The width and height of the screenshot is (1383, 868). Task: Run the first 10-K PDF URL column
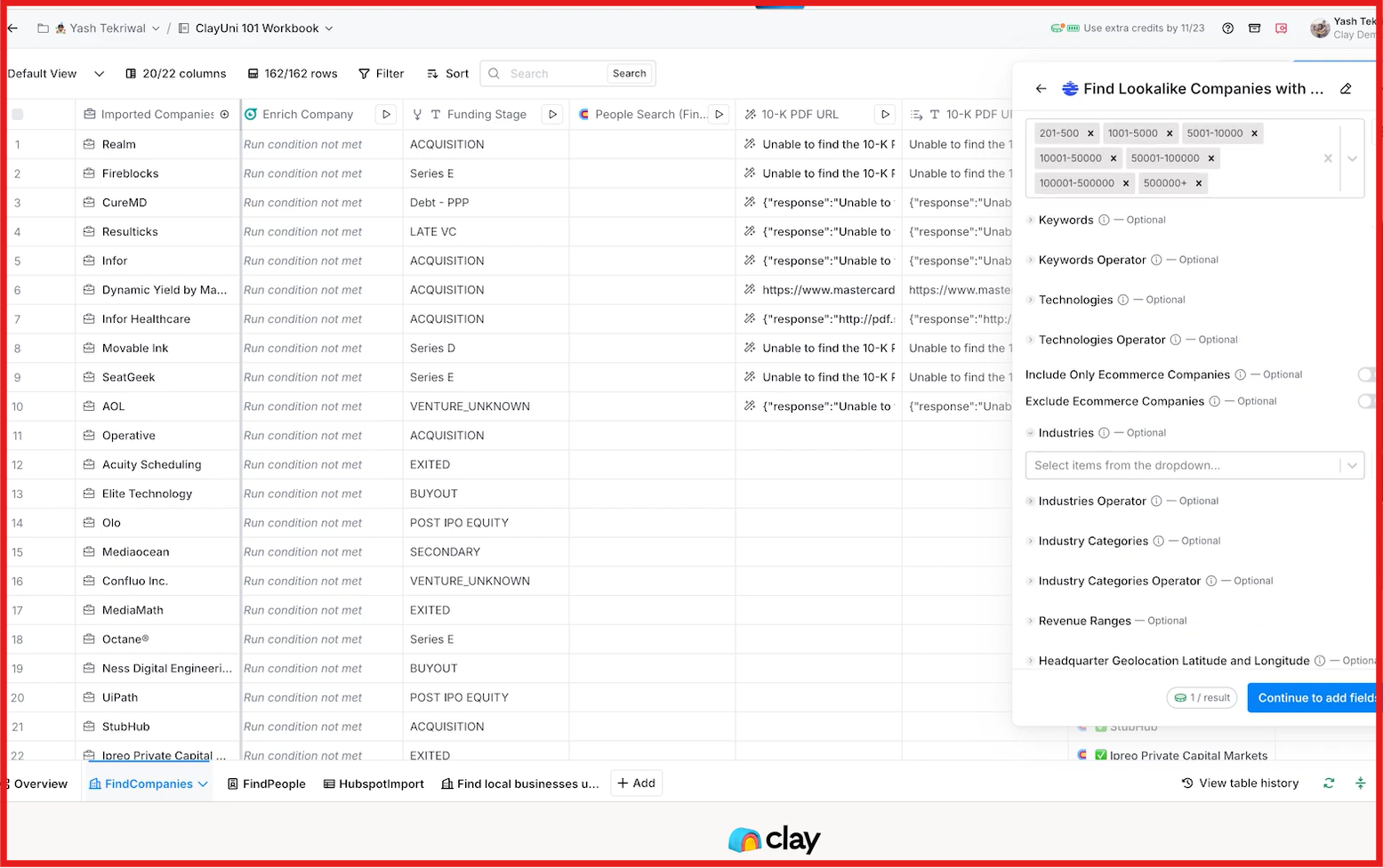pos(885,114)
